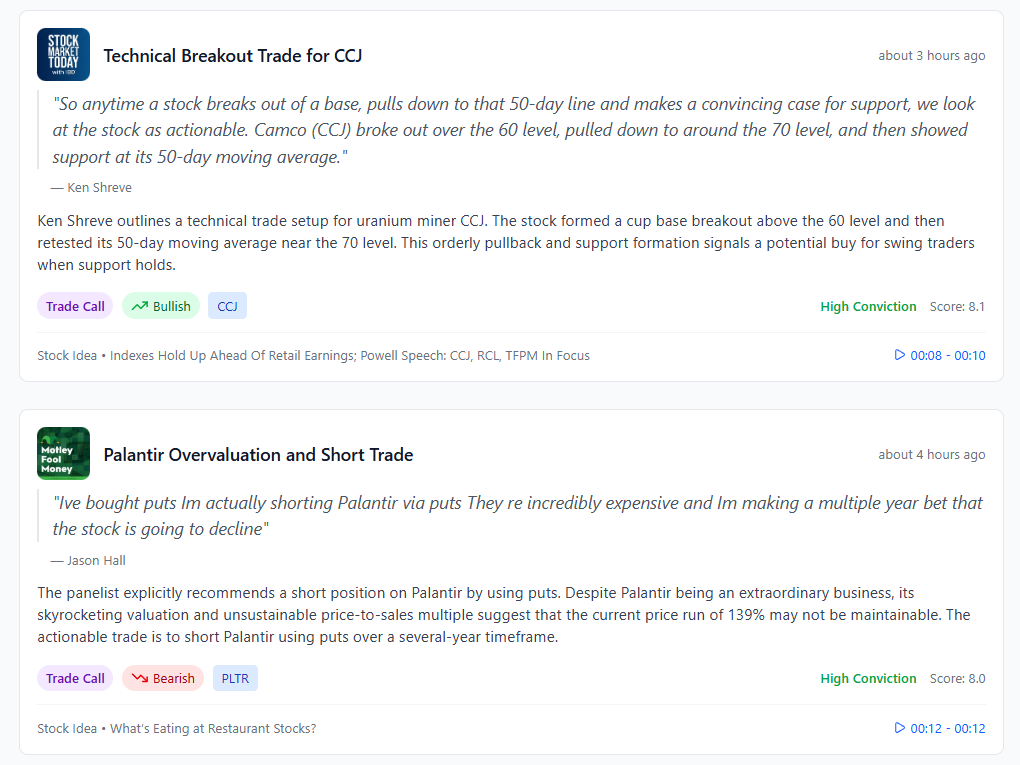The width and height of the screenshot is (1020, 765).
Task: Open the Stock Idea category on the Palantir card
Action: pyautogui.click(x=66, y=728)
